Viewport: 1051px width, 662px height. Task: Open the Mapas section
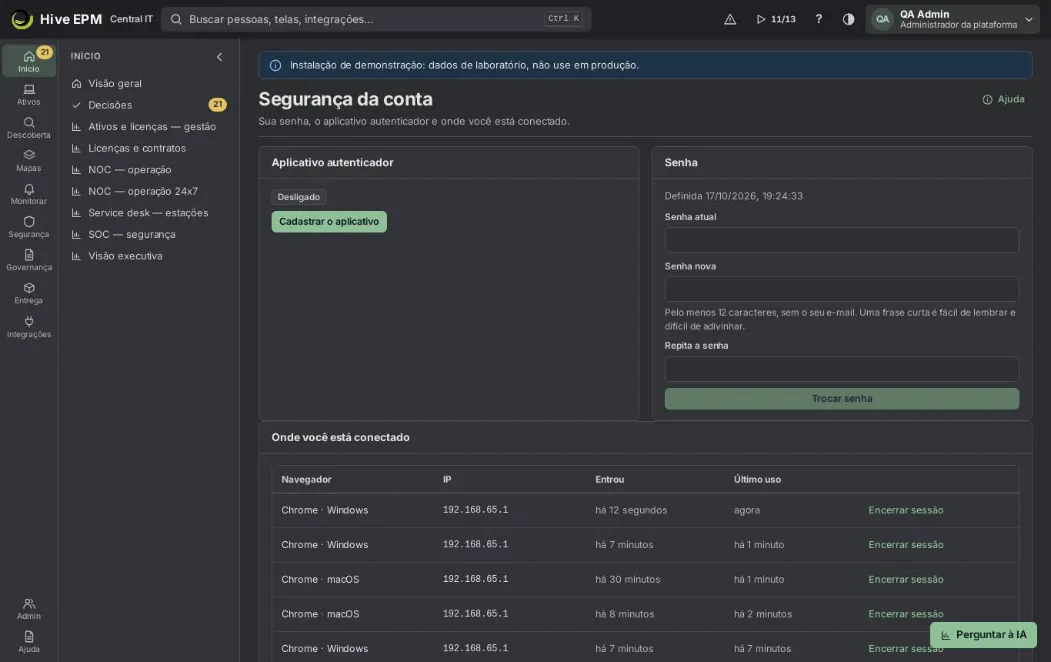(29, 161)
